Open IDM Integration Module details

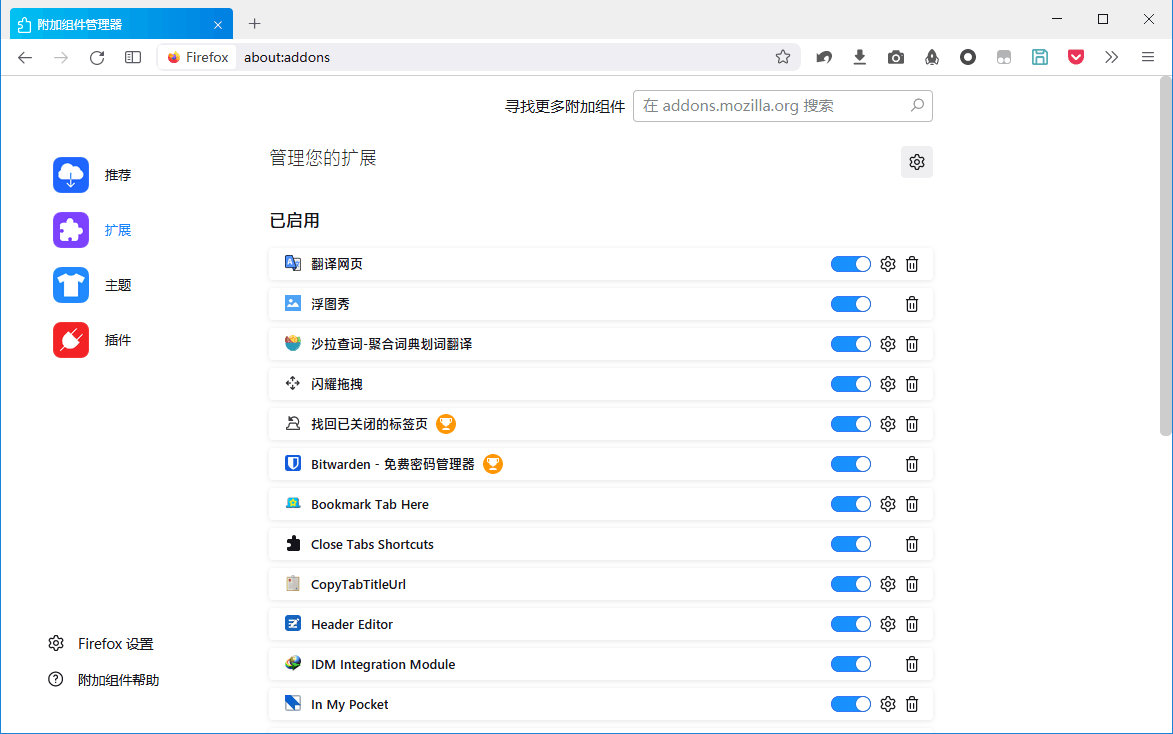(601, 664)
